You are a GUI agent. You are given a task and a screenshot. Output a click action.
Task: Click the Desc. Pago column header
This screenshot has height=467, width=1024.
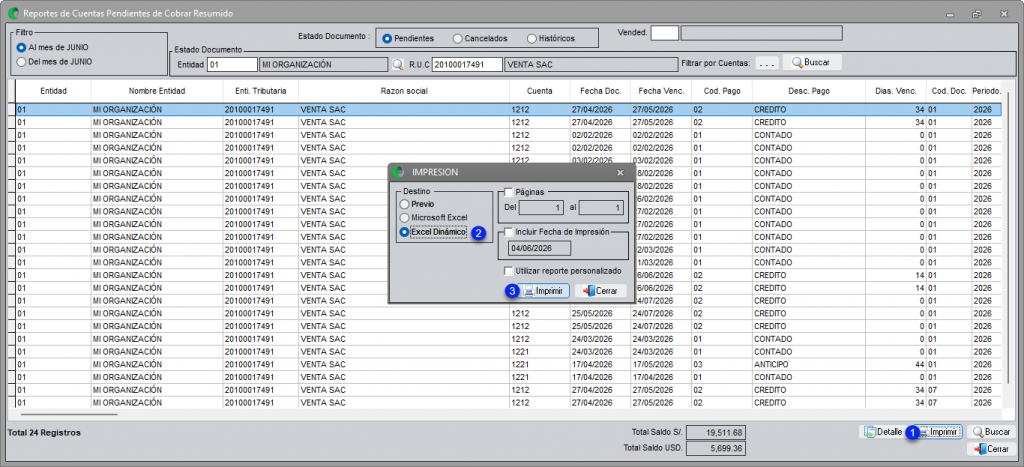click(808, 91)
